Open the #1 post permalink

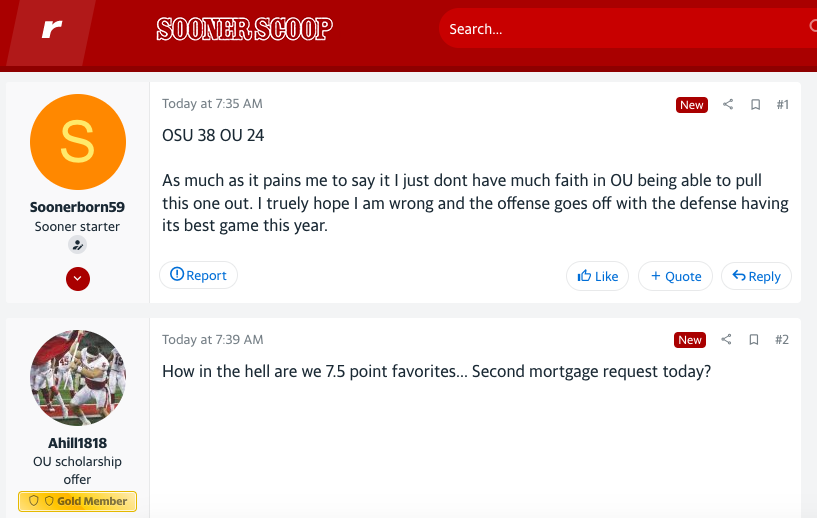782,104
